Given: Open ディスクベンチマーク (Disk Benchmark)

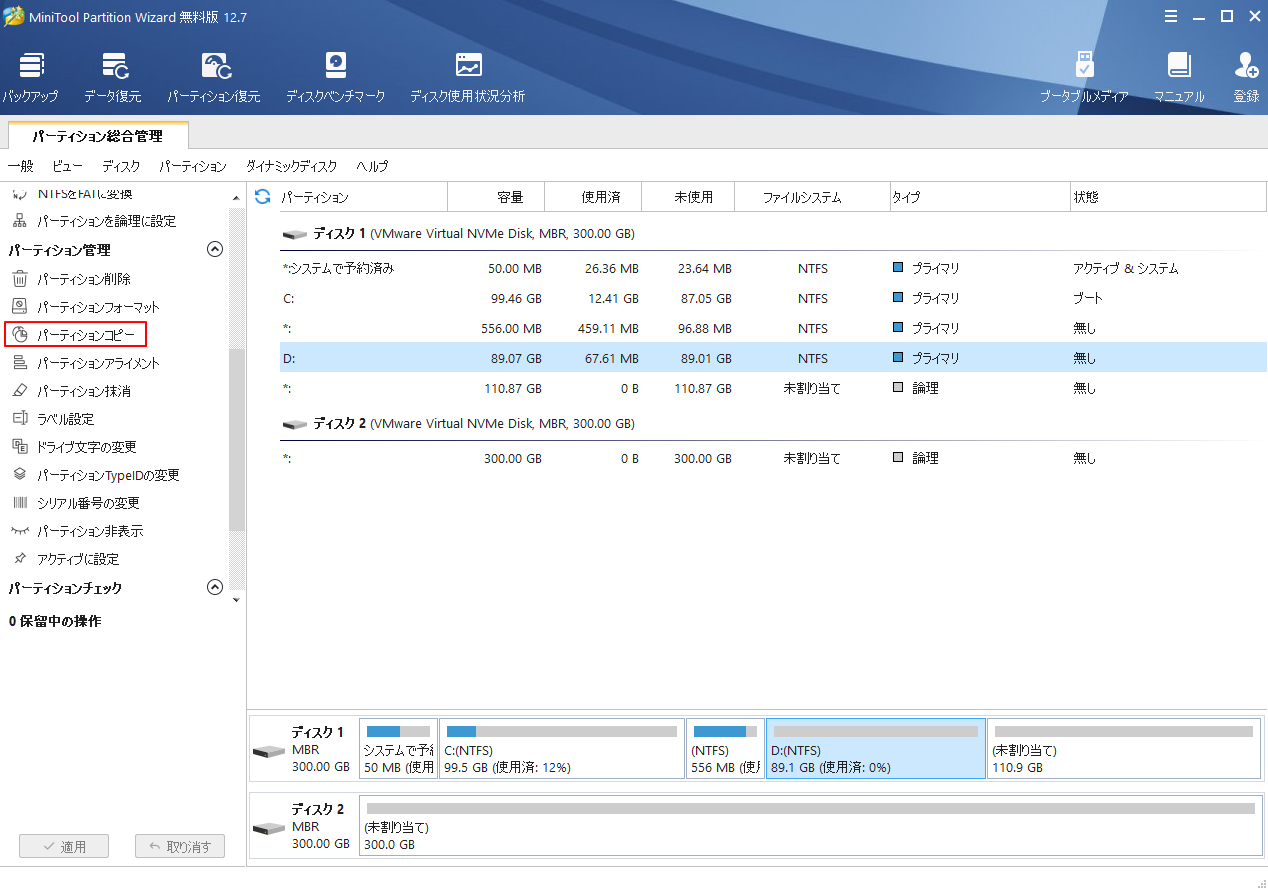Looking at the screenshot, I should pyautogui.click(x=335, y=75).
